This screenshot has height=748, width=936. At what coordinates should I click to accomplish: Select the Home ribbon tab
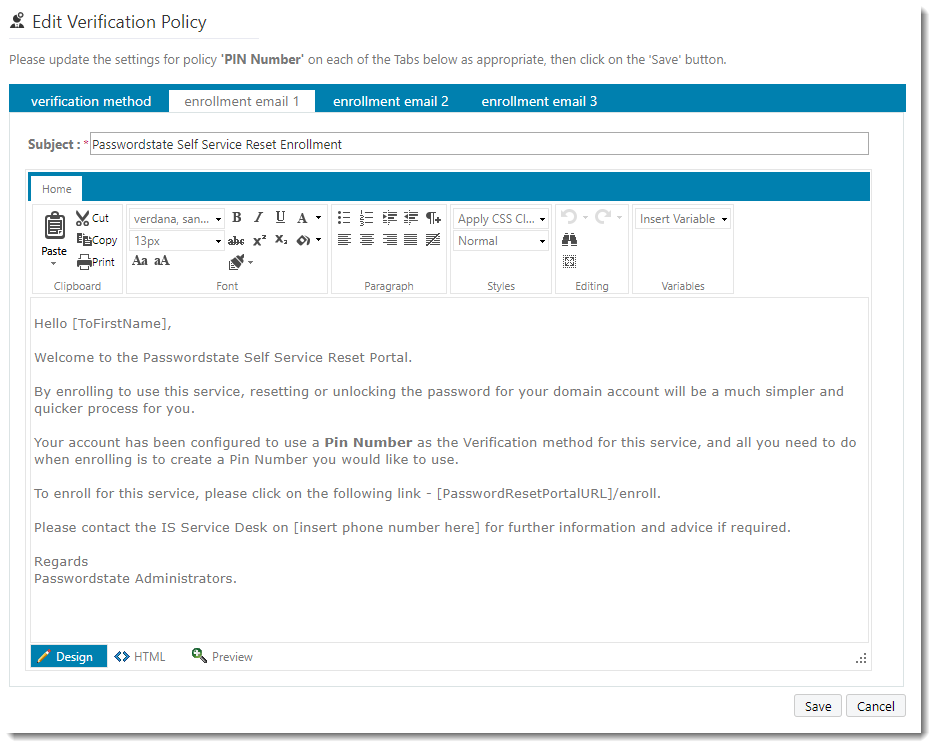tap(57, 189)
